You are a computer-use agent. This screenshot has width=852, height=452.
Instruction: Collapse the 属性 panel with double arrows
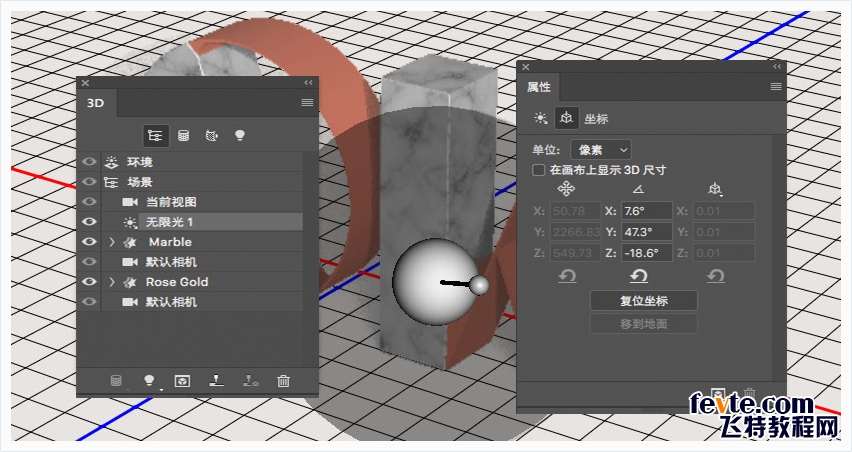[777, 66]
